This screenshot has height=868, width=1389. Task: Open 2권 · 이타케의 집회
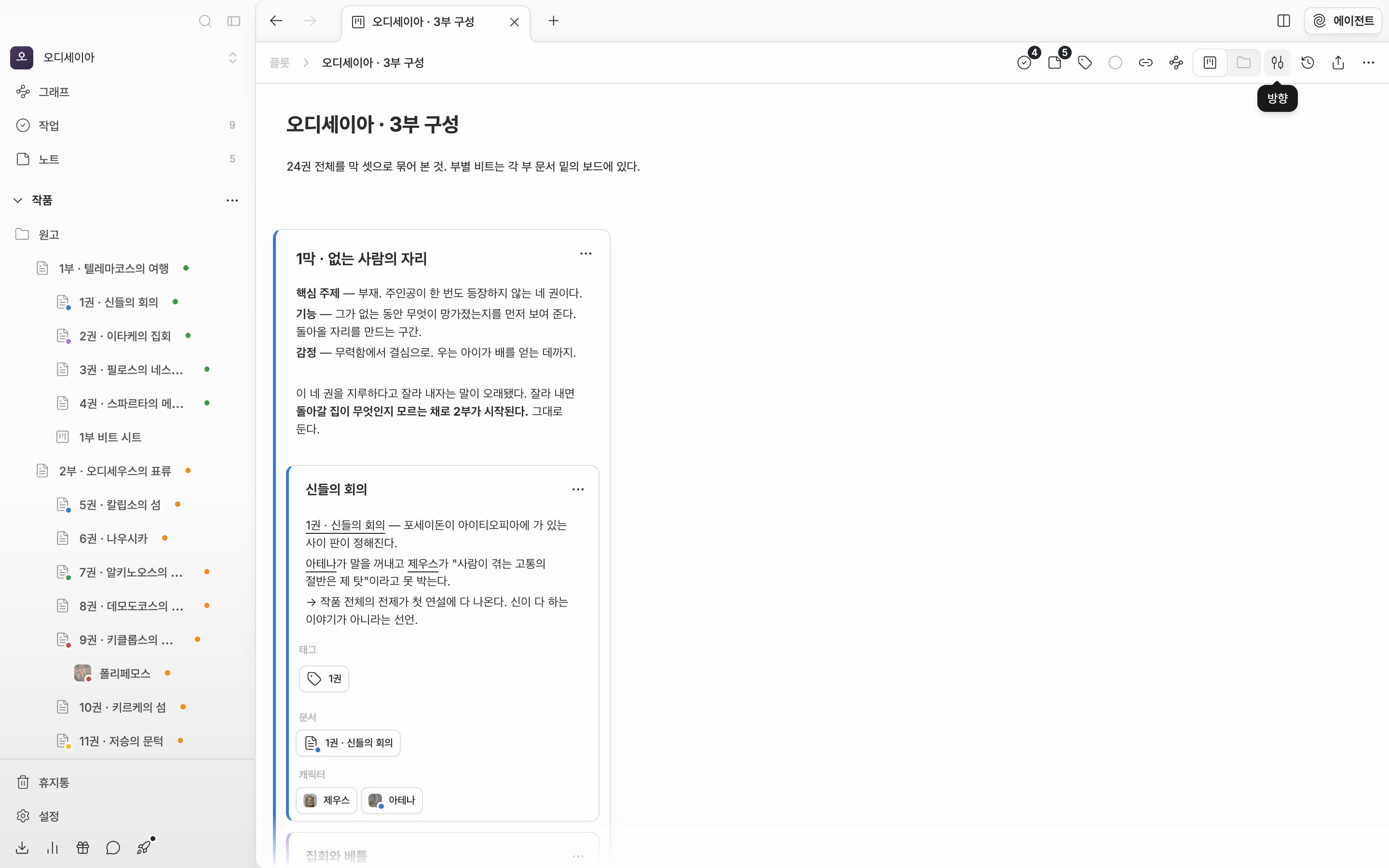pyautogui.click(x=127, y=336)
